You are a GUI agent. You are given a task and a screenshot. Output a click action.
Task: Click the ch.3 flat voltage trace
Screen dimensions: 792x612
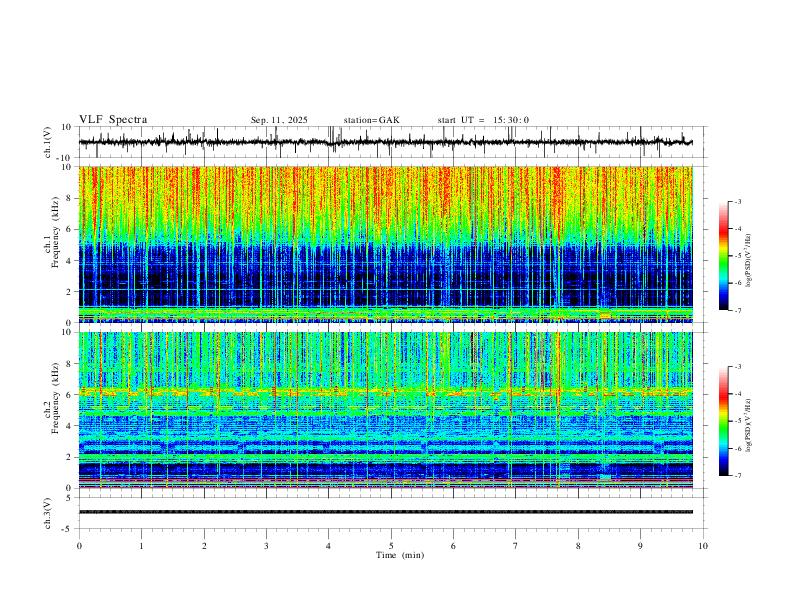point(386,512)
